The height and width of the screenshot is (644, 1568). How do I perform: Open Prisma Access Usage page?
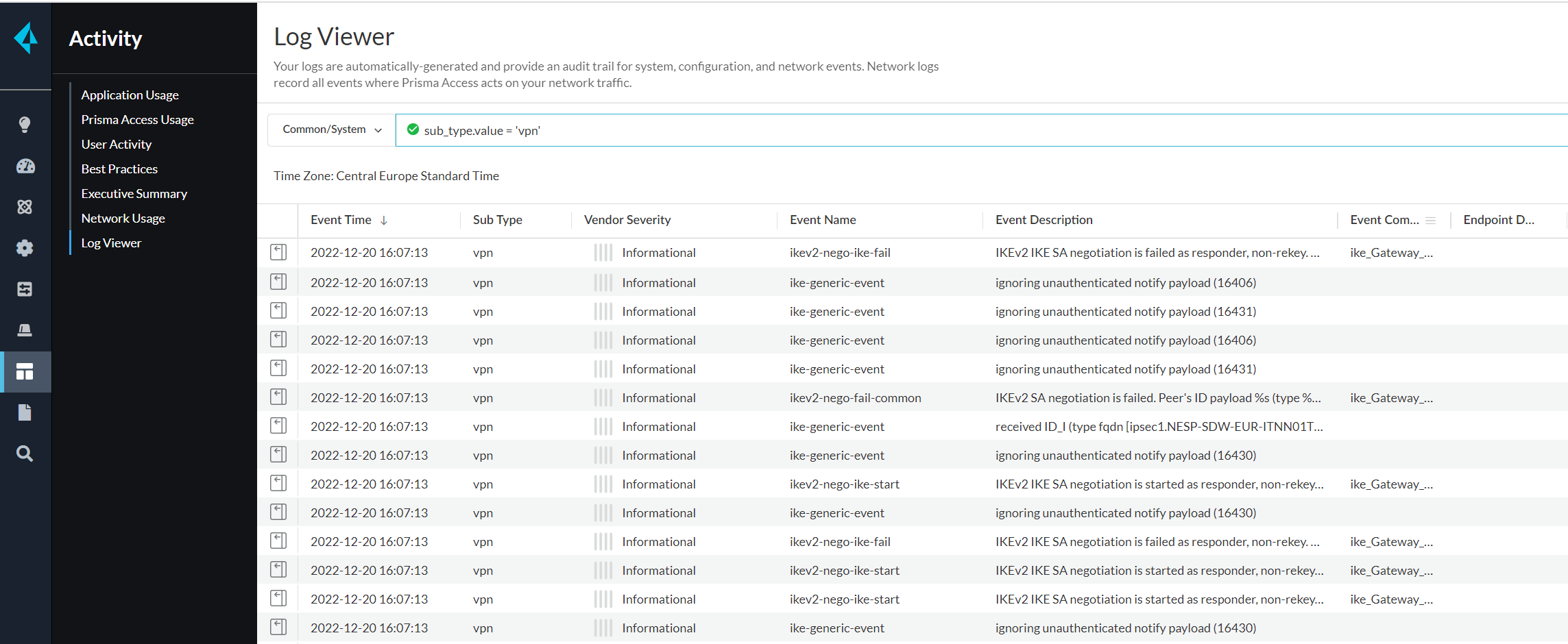137,120
